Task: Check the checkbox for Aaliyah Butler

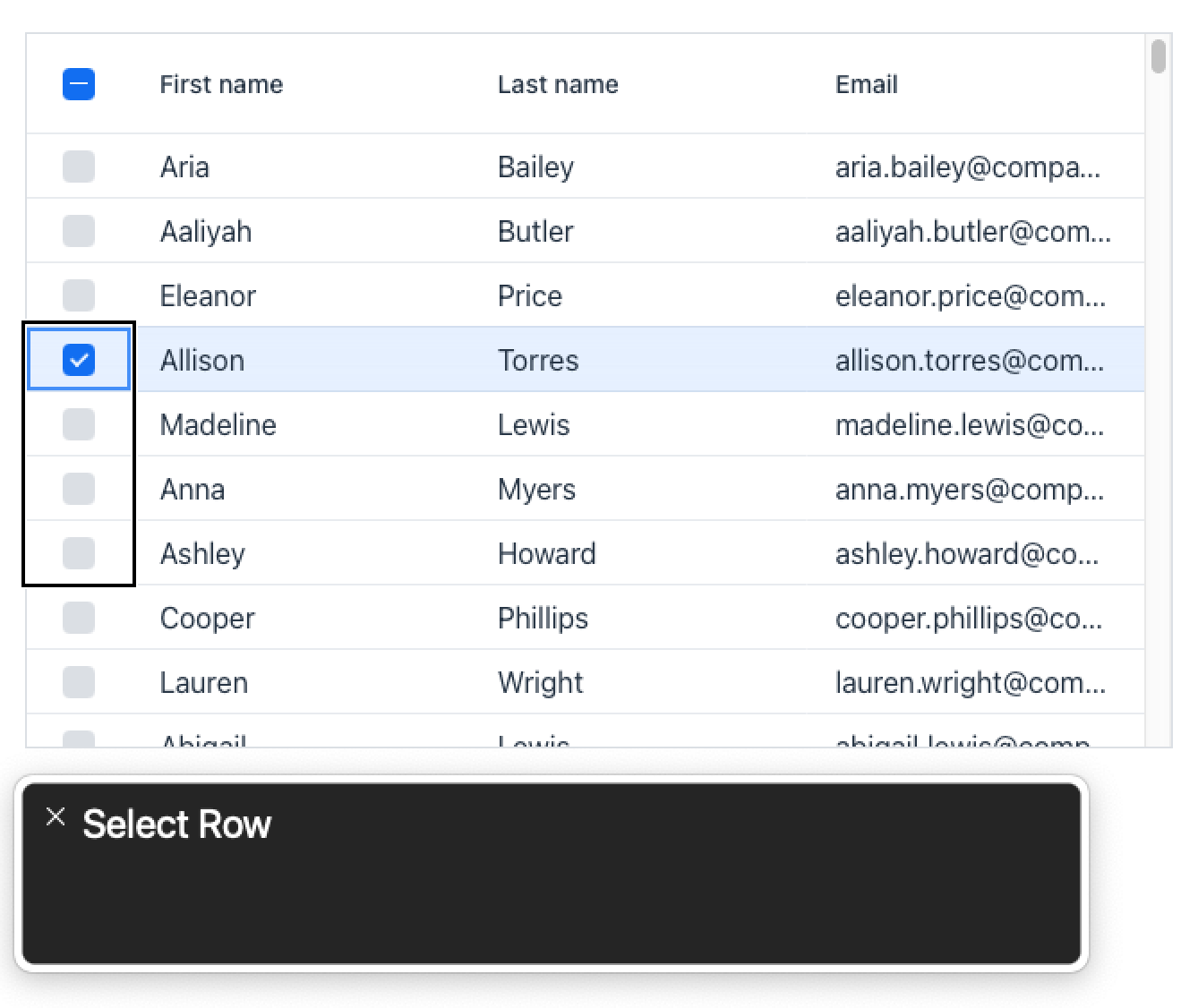Action: (78, 230)
